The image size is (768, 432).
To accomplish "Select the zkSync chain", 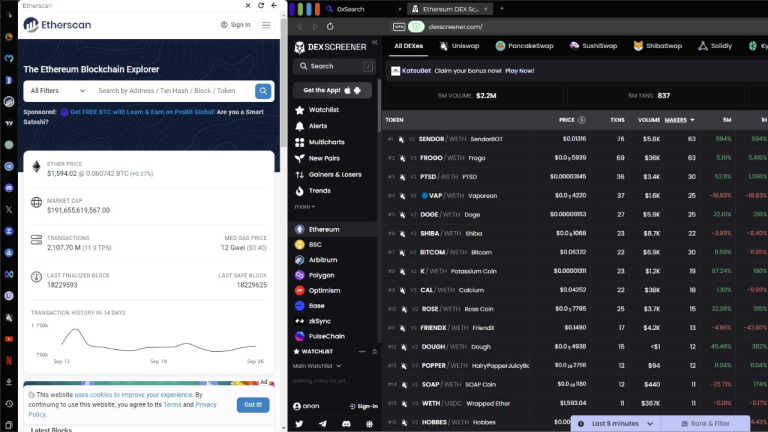I will coord(313,321).
